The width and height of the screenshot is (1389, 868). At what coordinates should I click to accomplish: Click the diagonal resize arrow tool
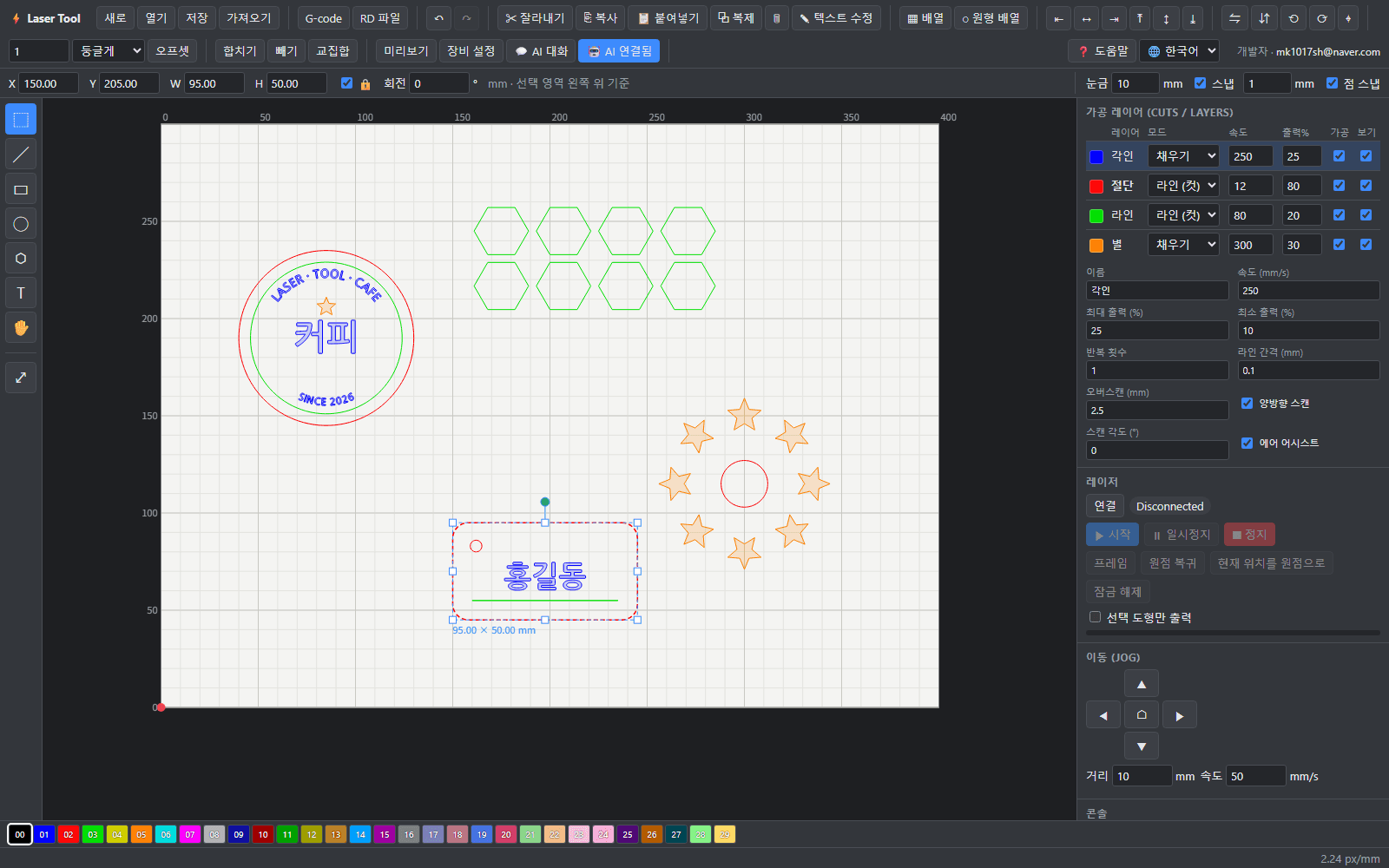tap(21, 378)
